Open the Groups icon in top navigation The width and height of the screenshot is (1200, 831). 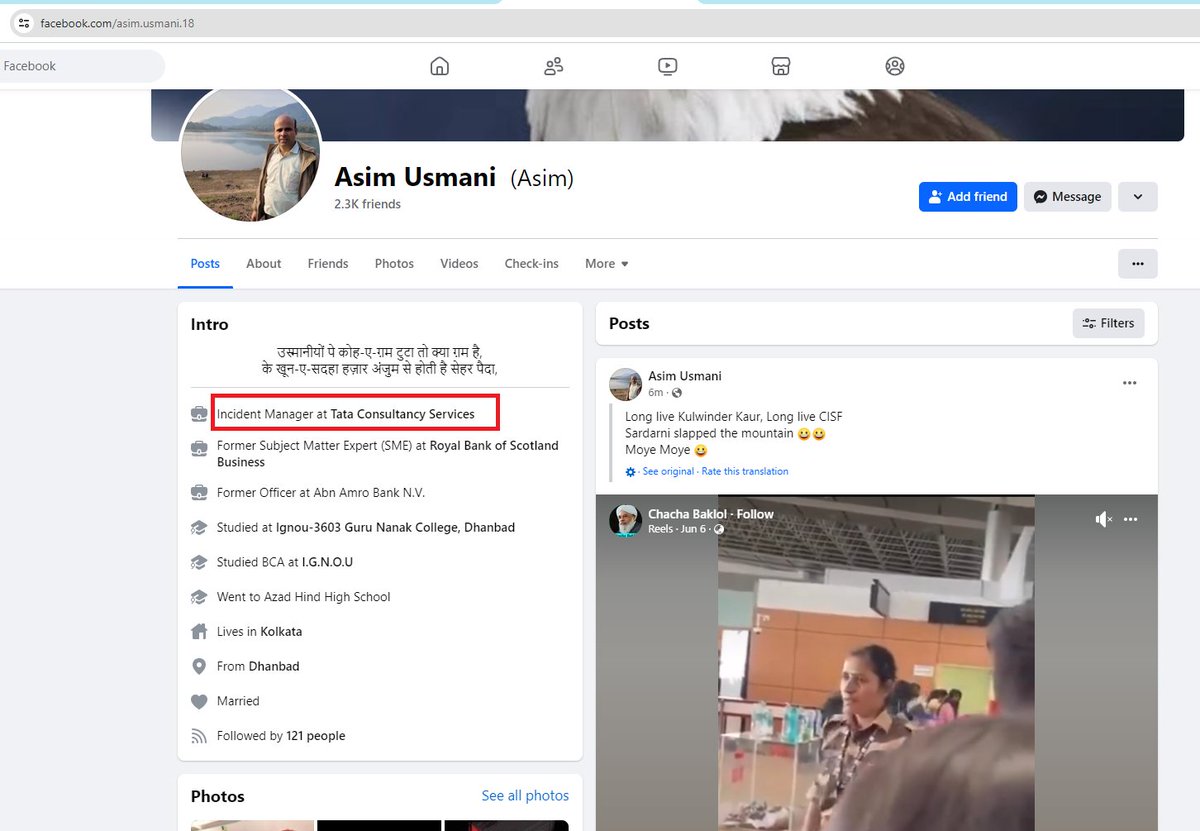point(895,66)
